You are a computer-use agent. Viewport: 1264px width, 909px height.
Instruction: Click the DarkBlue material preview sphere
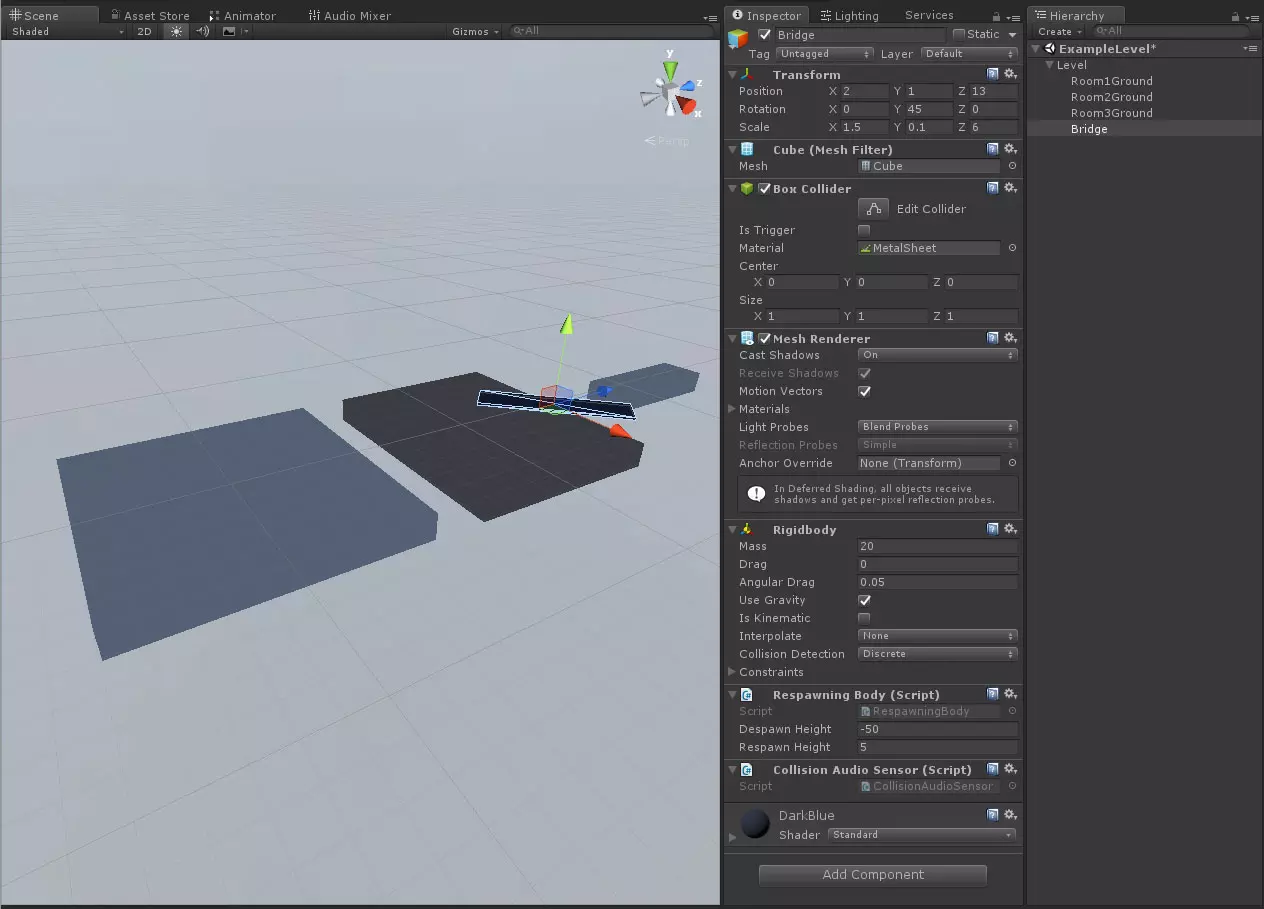[x=755, y=823]
